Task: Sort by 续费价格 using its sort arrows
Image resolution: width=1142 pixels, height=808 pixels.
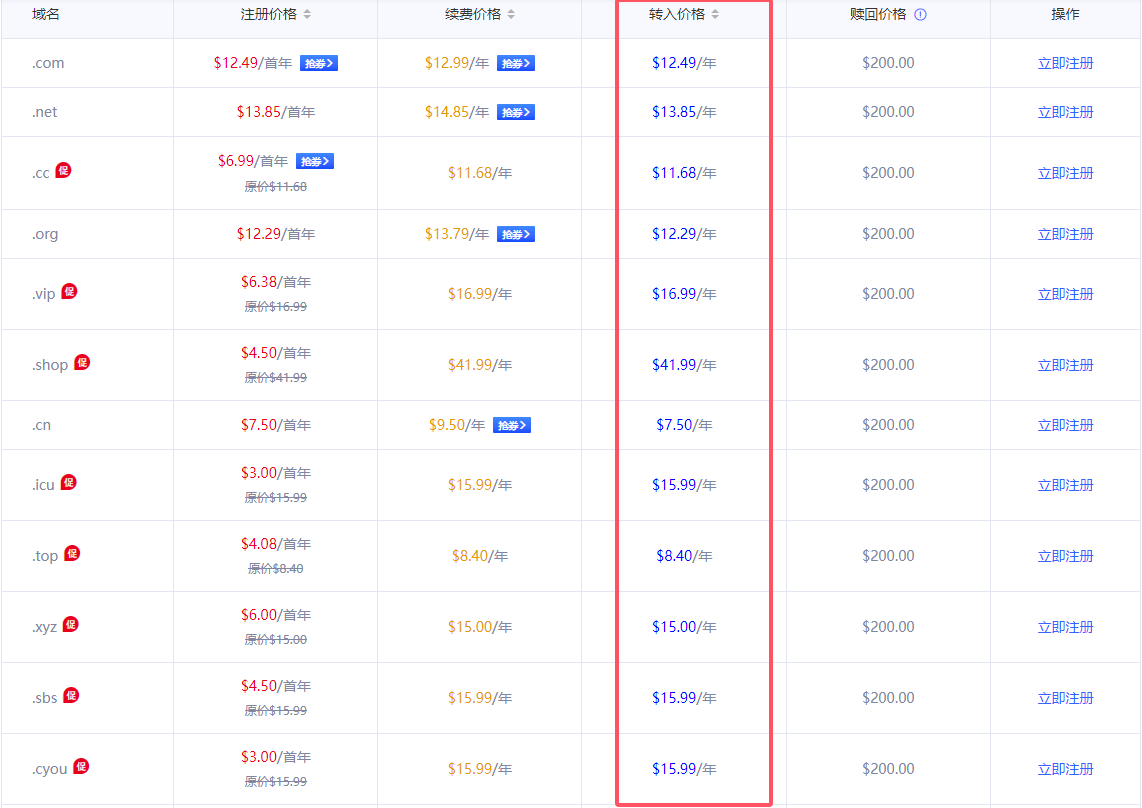Action: coord(511,15)
